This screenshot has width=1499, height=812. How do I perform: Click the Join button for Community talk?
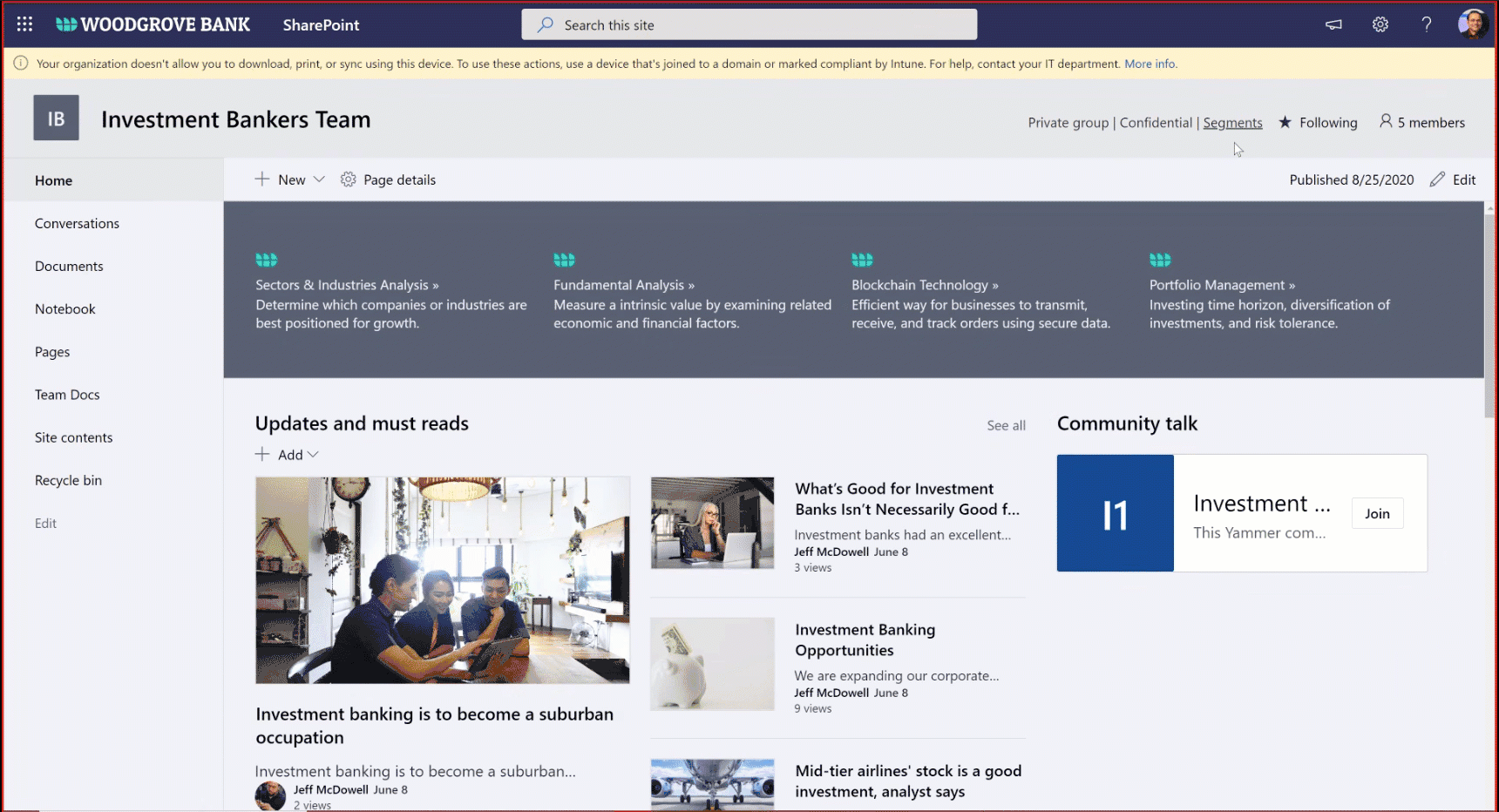click(x=1377, y=513)
